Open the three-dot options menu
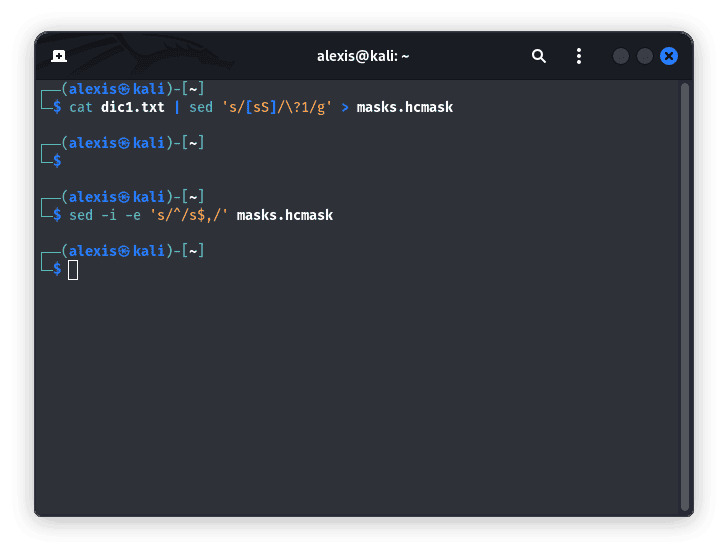 tap(578, 56)
